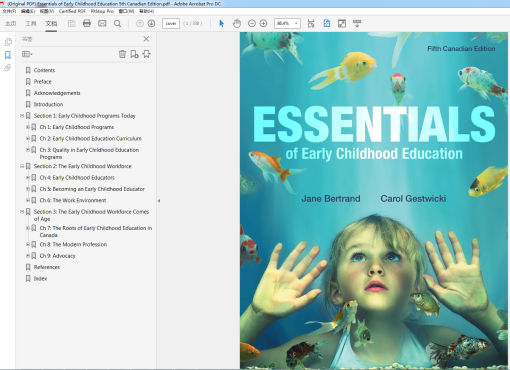Collapse Section 2: The Early Childhood Workforce
This screenshot has width=510, height=370.
(22, 166)
